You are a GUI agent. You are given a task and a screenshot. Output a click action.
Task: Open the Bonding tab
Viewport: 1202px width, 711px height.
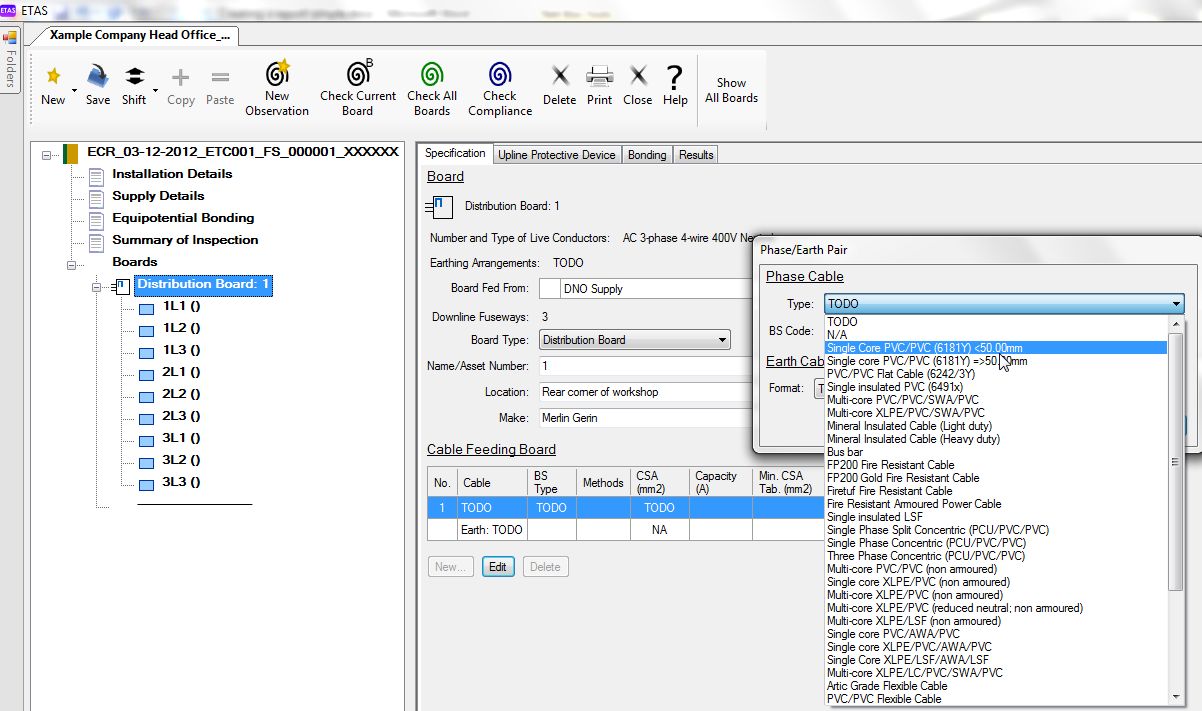(x=647, y=155)
